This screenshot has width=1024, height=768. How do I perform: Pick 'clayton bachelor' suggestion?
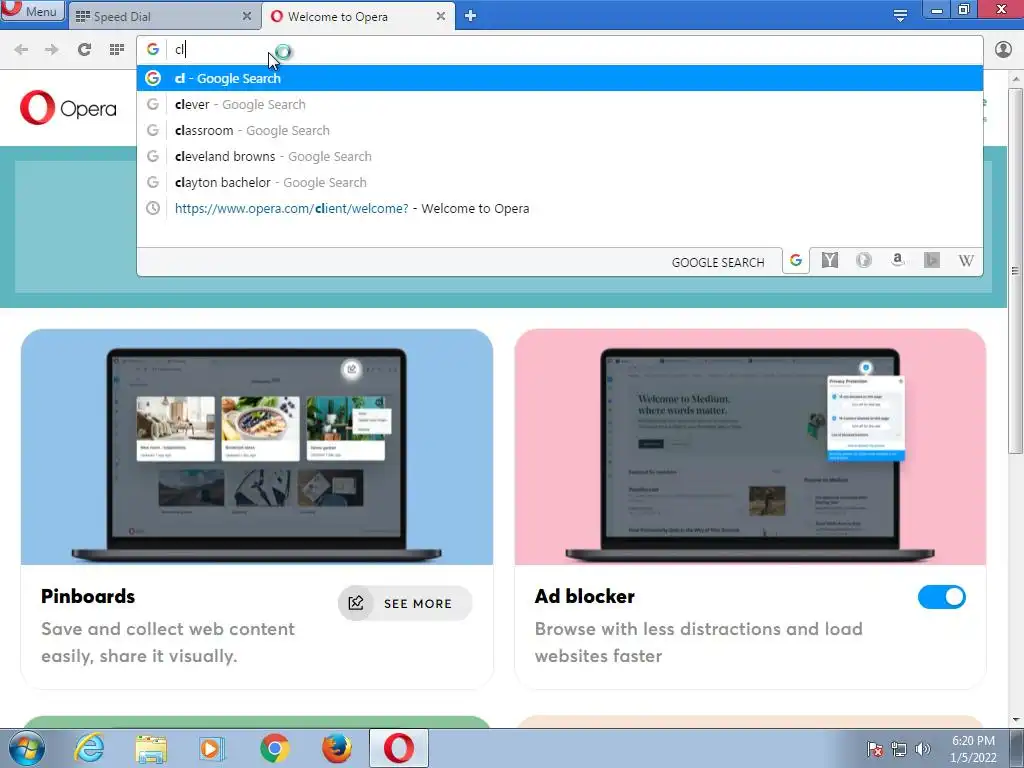pos(560,183)
